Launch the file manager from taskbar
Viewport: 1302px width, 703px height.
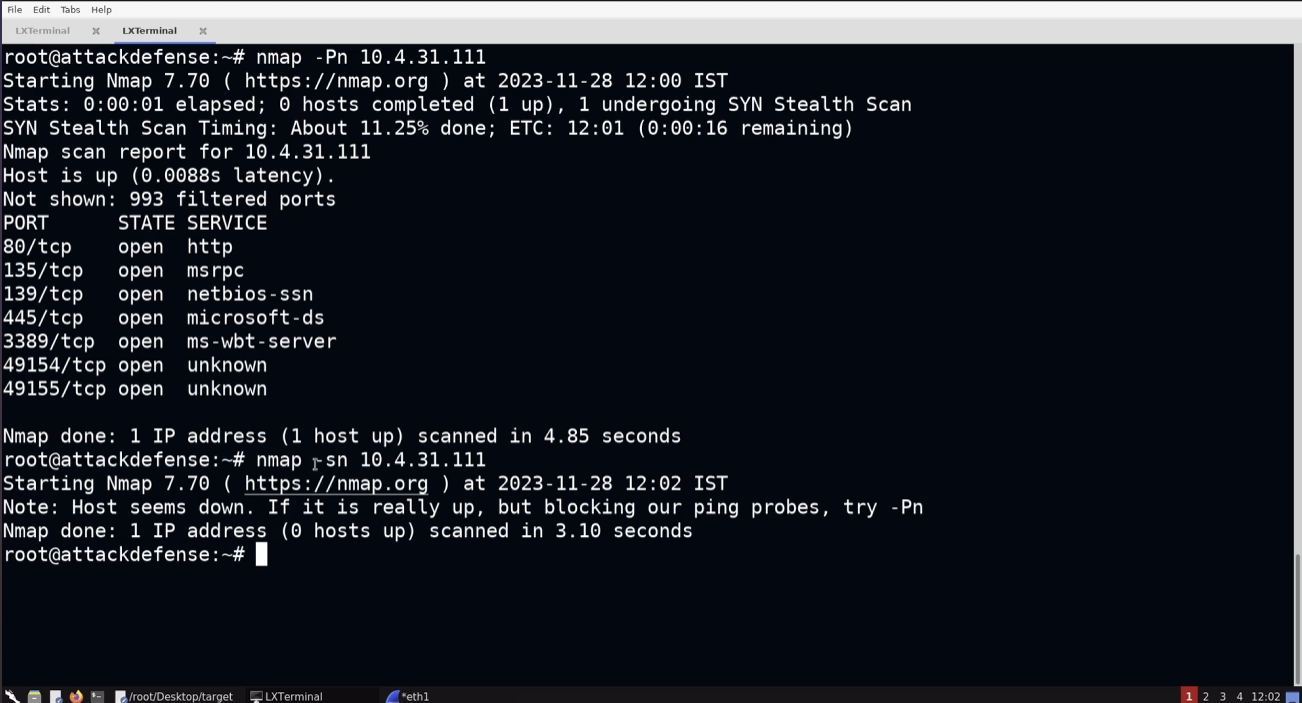pos(34,696)
